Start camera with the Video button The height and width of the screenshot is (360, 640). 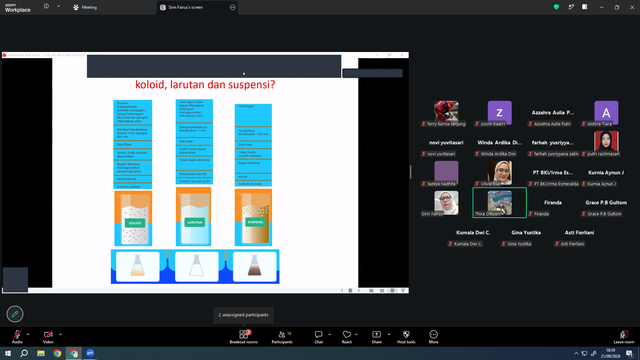pos(48,337)
